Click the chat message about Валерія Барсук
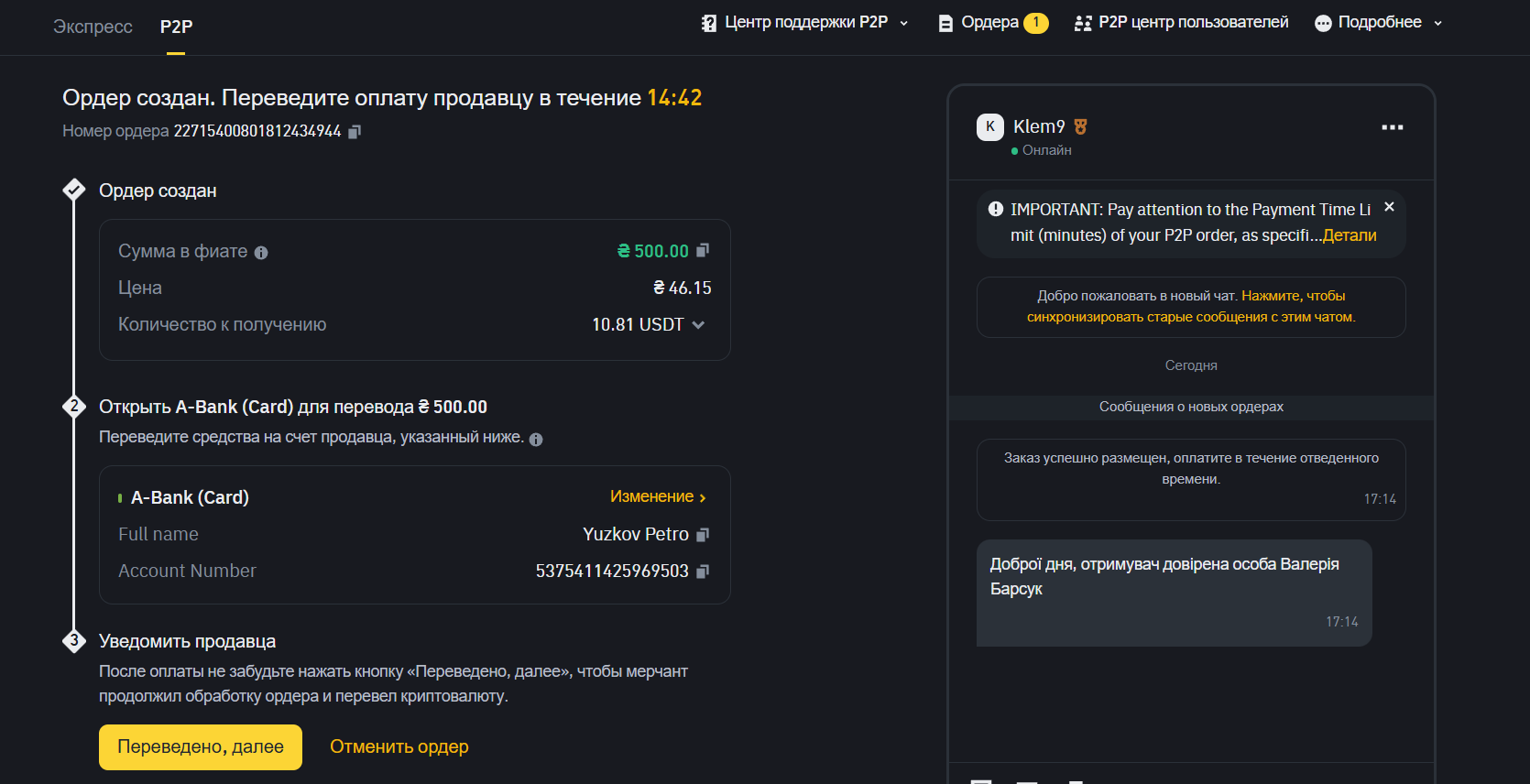The image size is (1530, 784). pyautogui.click(x=1175, y=593)
